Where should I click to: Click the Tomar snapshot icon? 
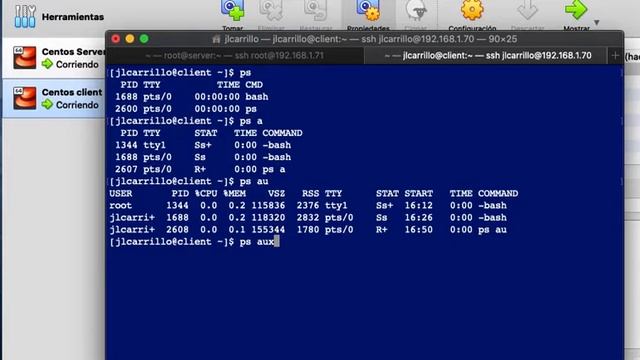[x=233, y=11]
